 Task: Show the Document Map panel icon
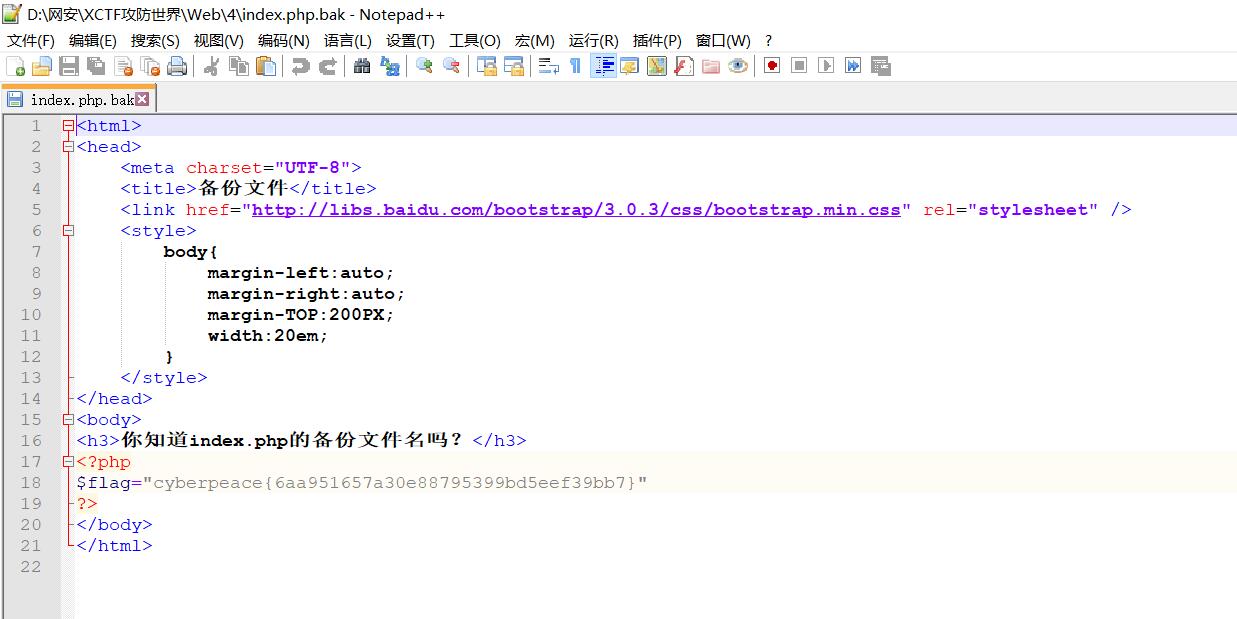(656, 66)
